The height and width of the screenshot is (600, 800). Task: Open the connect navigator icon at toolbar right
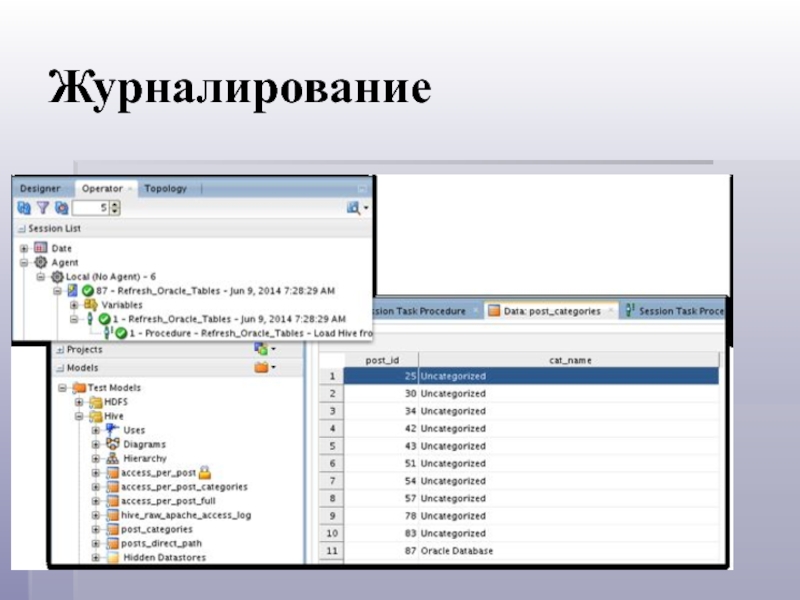pyautogui.click(x=355, y=208)
